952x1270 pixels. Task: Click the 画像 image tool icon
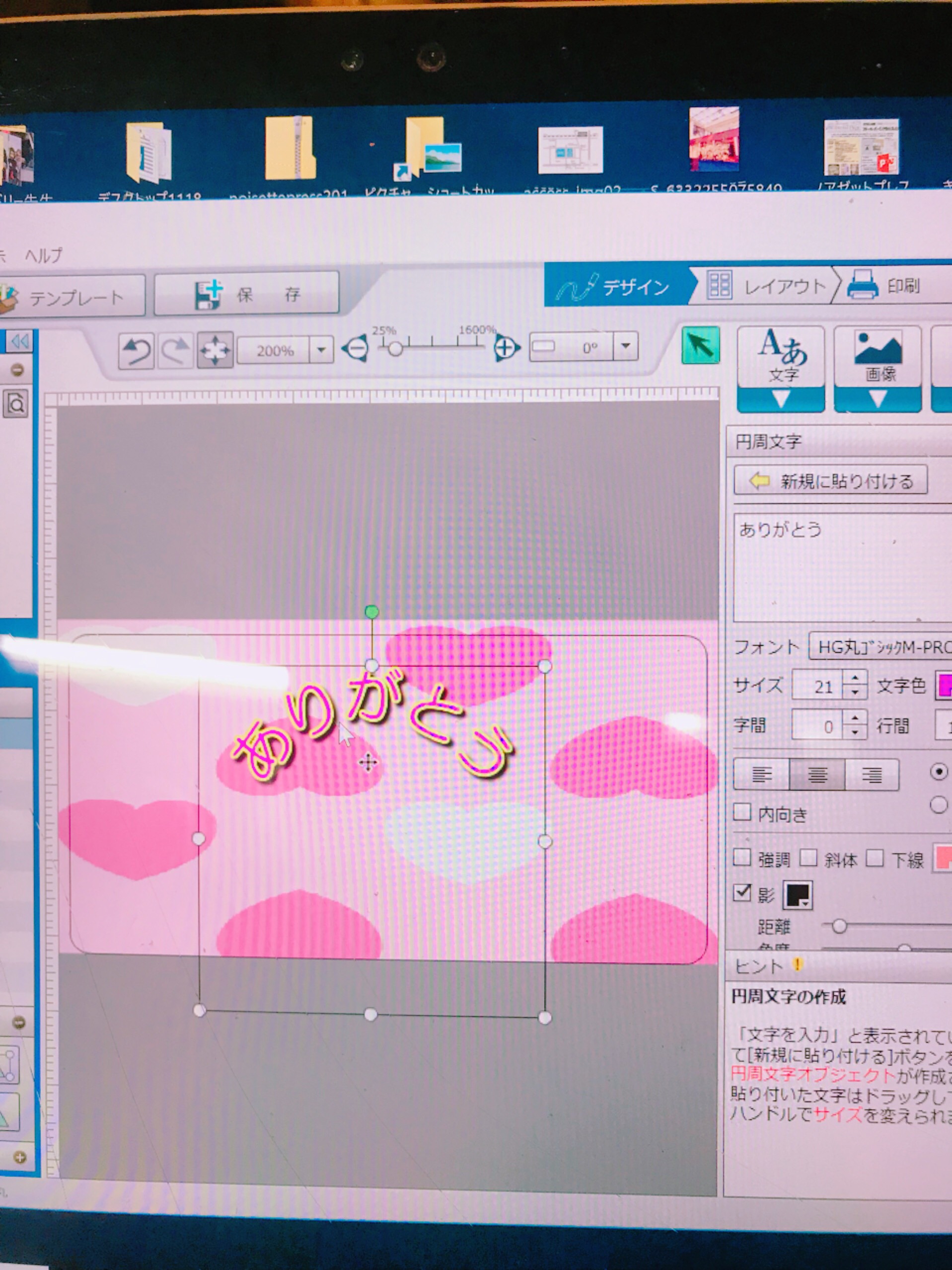pyautogui.click(x=878, y=357)
